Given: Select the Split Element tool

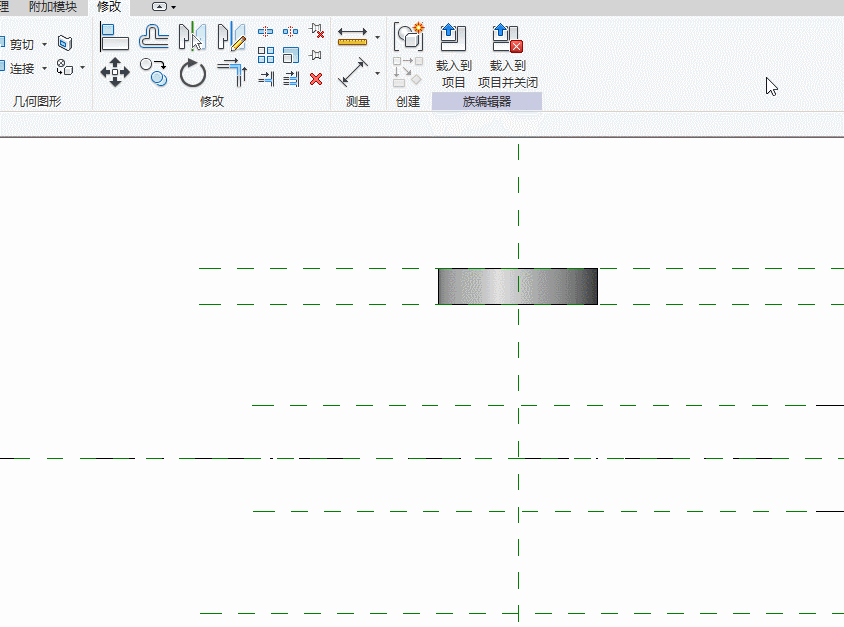Looking at the screenshot, I should pos(265,31).
